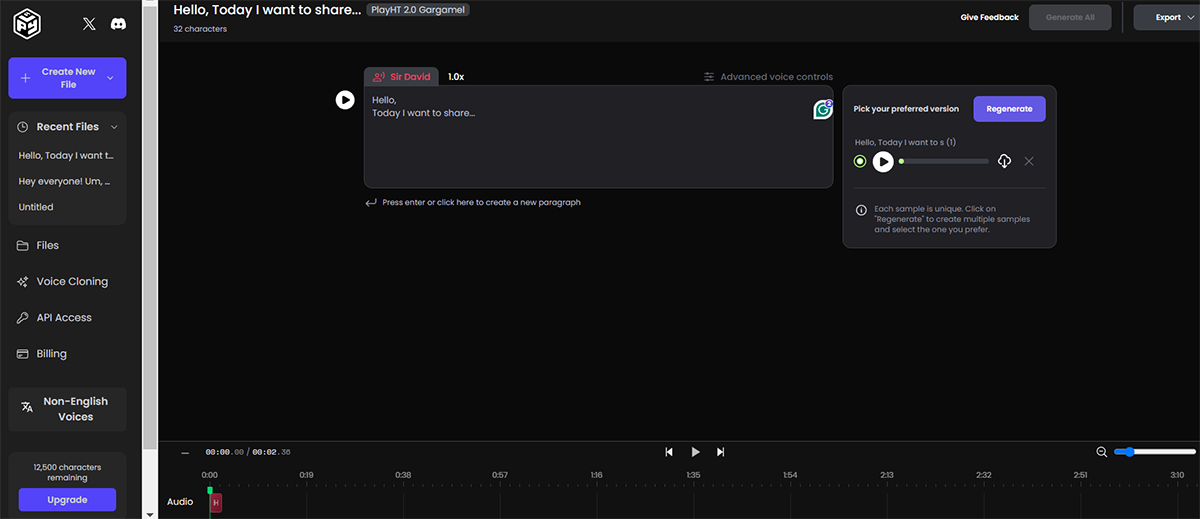Play the sample audio version
The image size is (1200, 519).
[883, 161]
